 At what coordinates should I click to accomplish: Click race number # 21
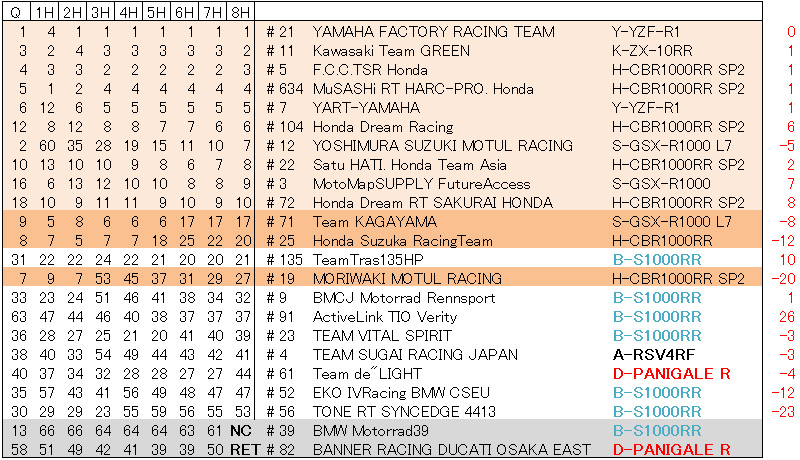[x=281, y=32]
